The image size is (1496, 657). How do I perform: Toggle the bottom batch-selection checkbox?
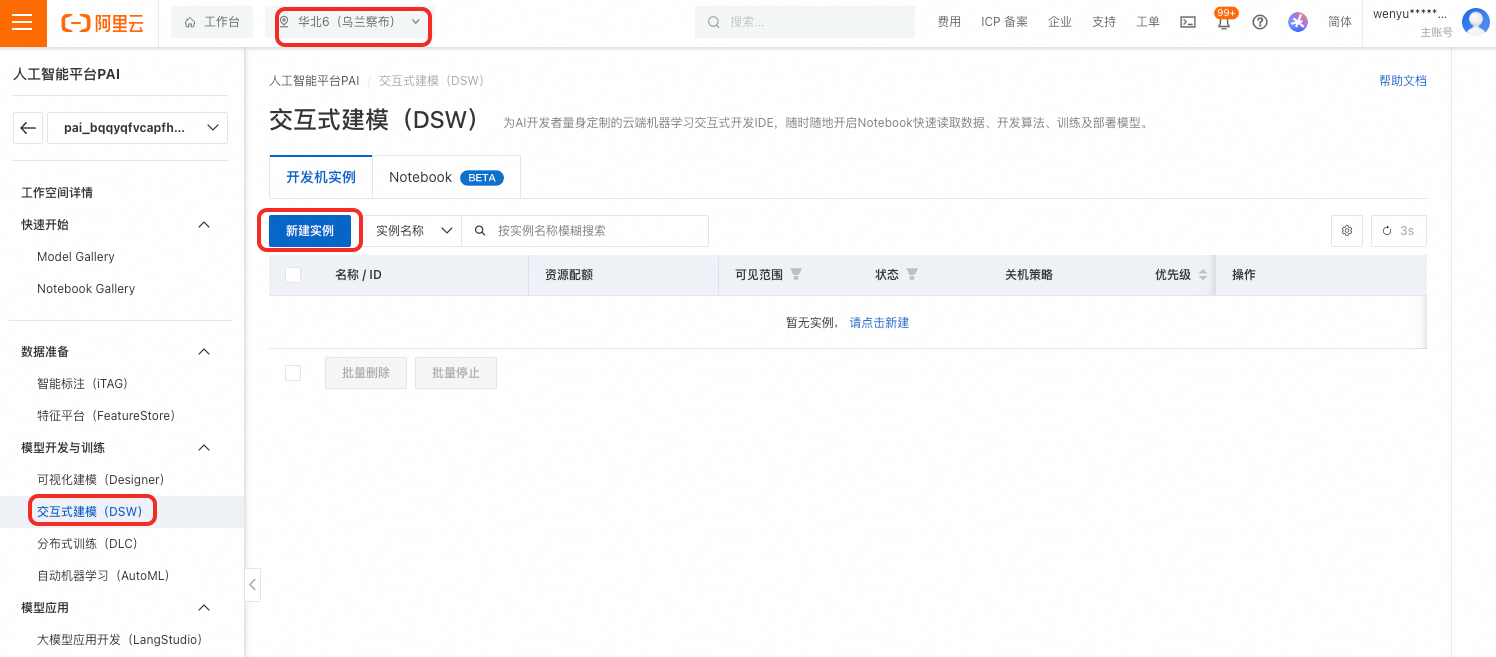coord(293,373)
